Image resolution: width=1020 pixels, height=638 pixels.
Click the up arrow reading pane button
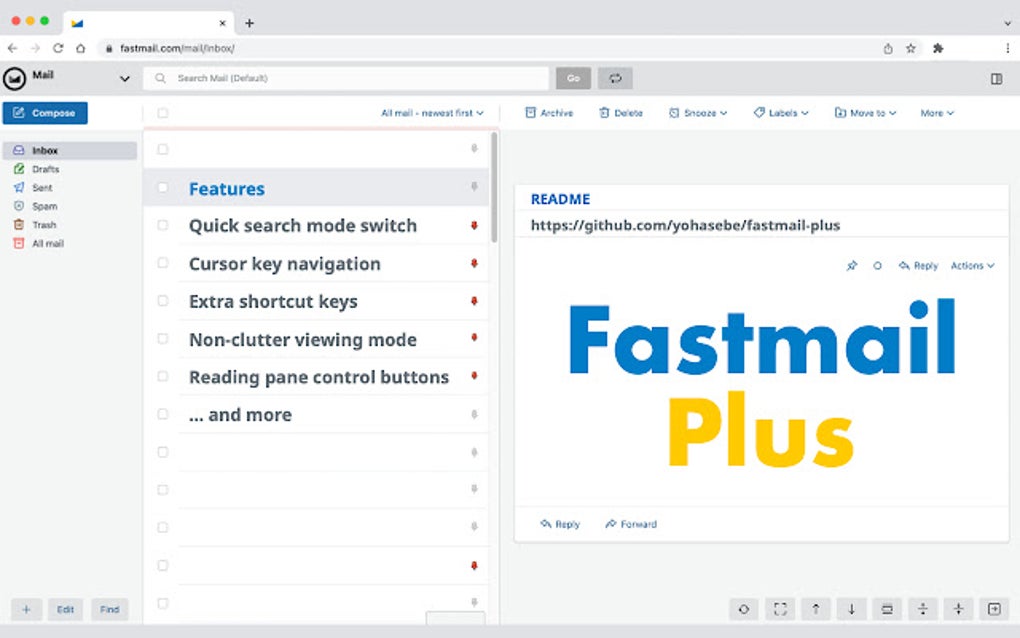[816, 609]
